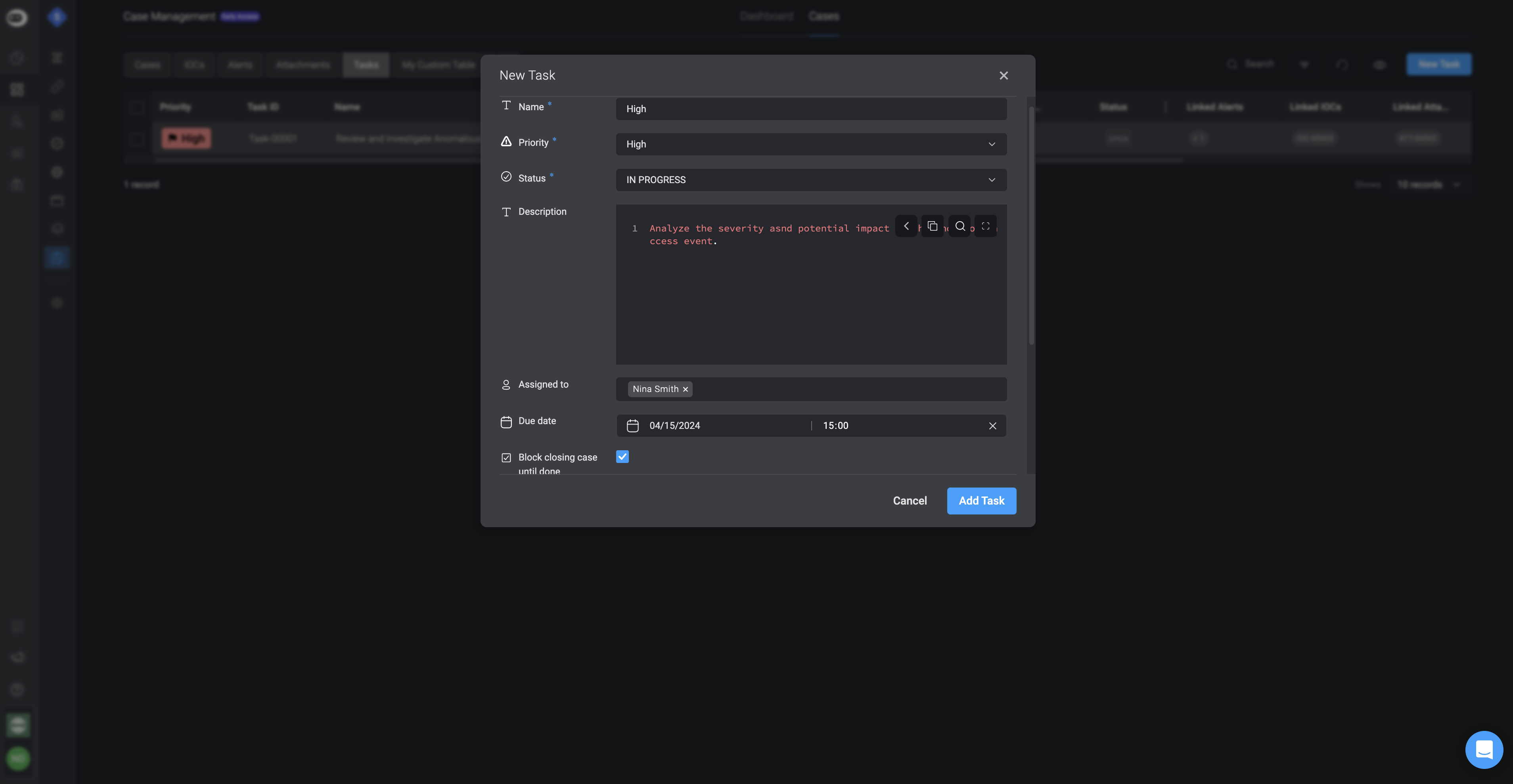This screenshot has height=784, width=1513.
Task: Open the due date calendar icon
Action: [632, 426]
